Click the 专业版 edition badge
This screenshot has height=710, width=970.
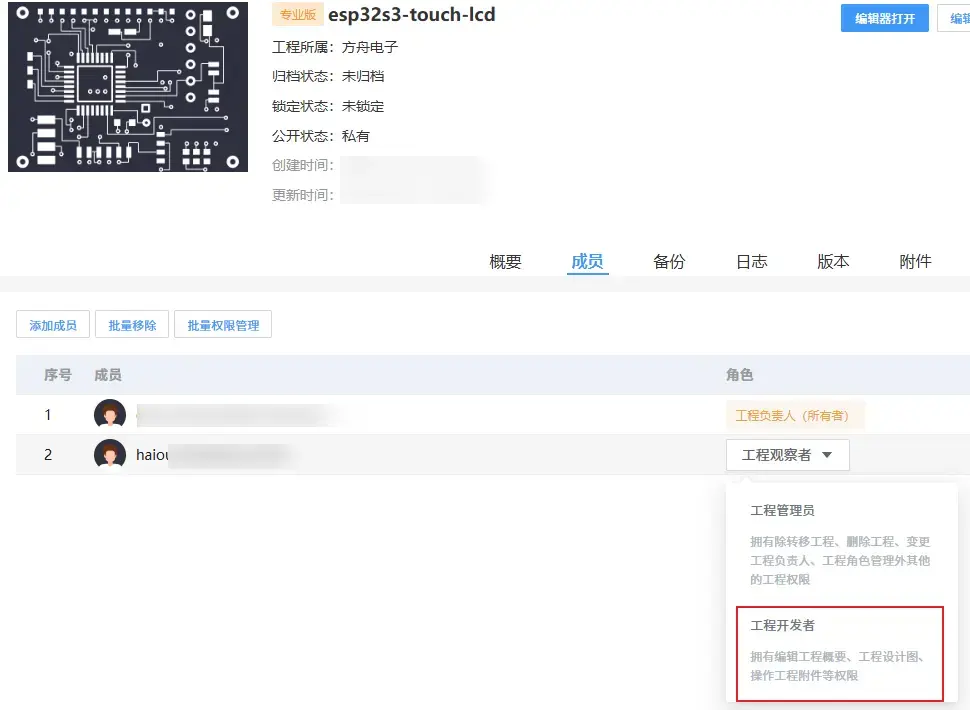[298, 15]
